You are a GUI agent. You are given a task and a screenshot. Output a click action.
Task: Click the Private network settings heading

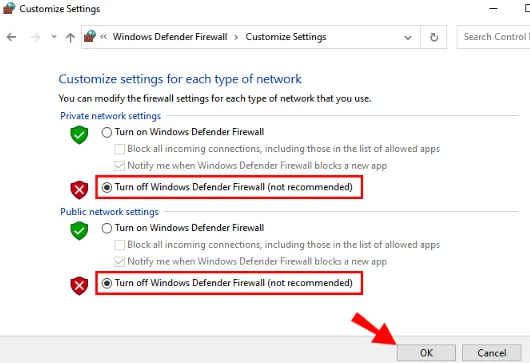[111, 116]
